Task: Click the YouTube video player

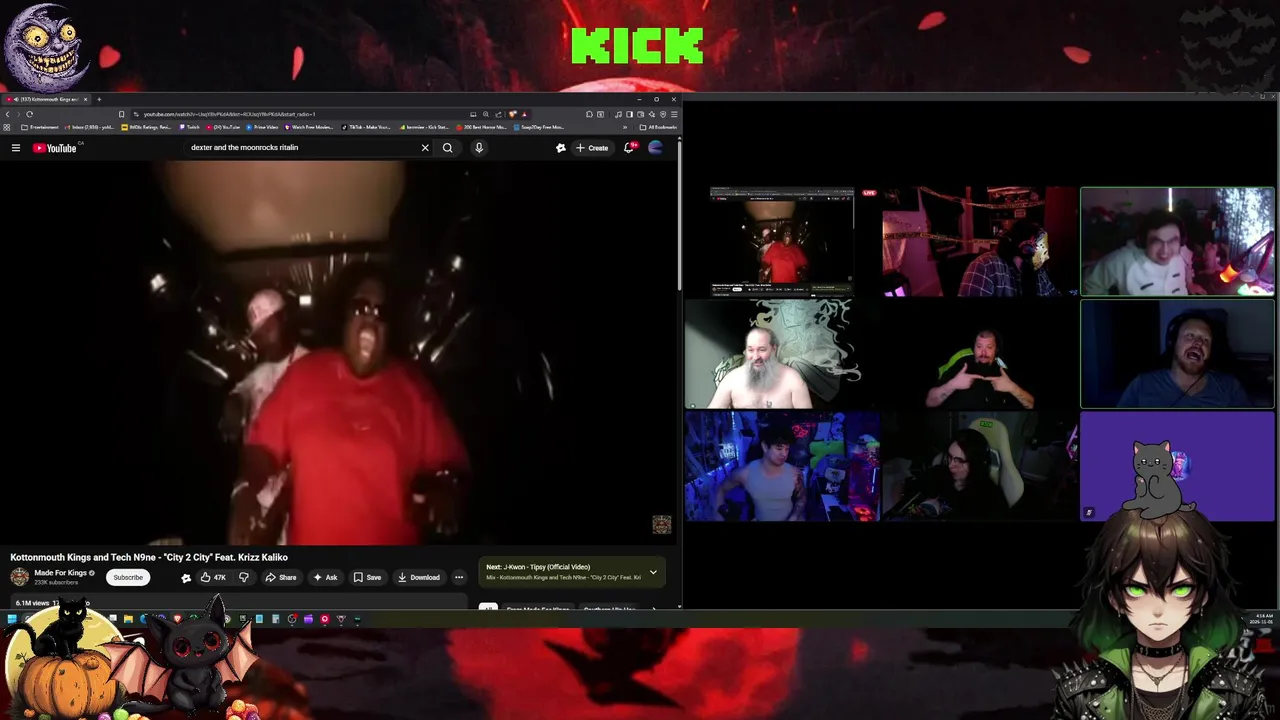Action: coord(338,352)
